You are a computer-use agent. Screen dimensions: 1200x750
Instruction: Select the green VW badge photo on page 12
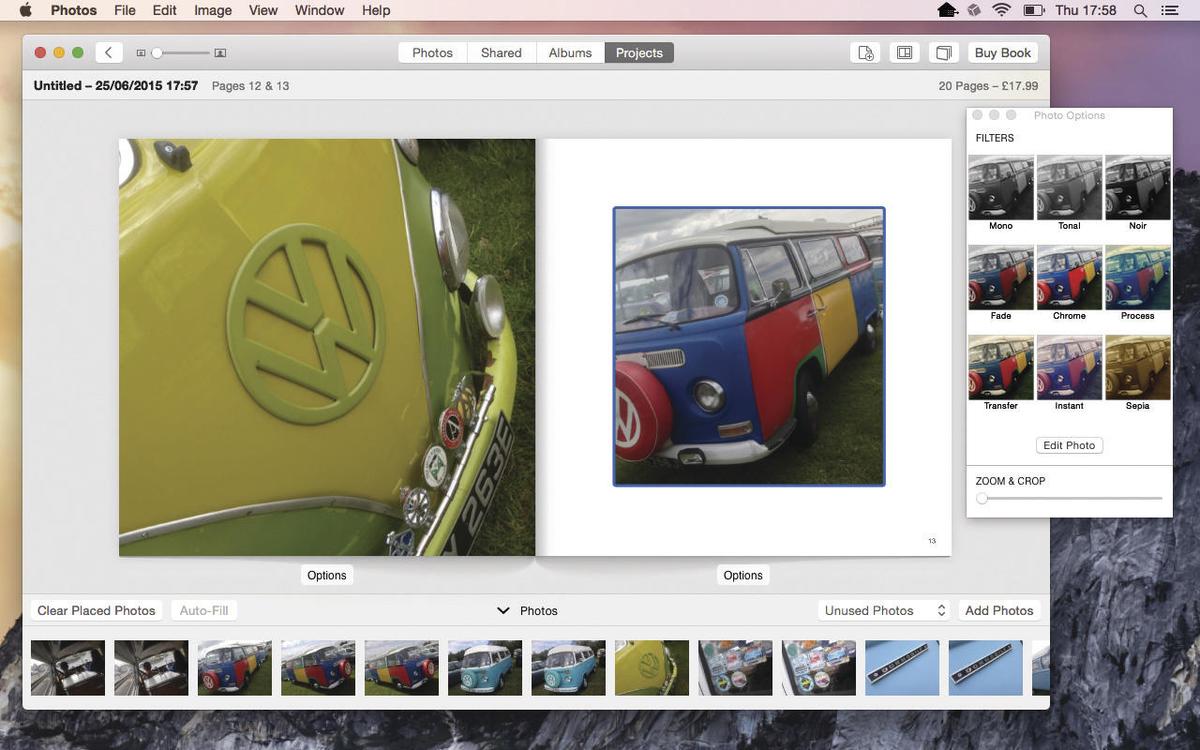pos(327,347)
